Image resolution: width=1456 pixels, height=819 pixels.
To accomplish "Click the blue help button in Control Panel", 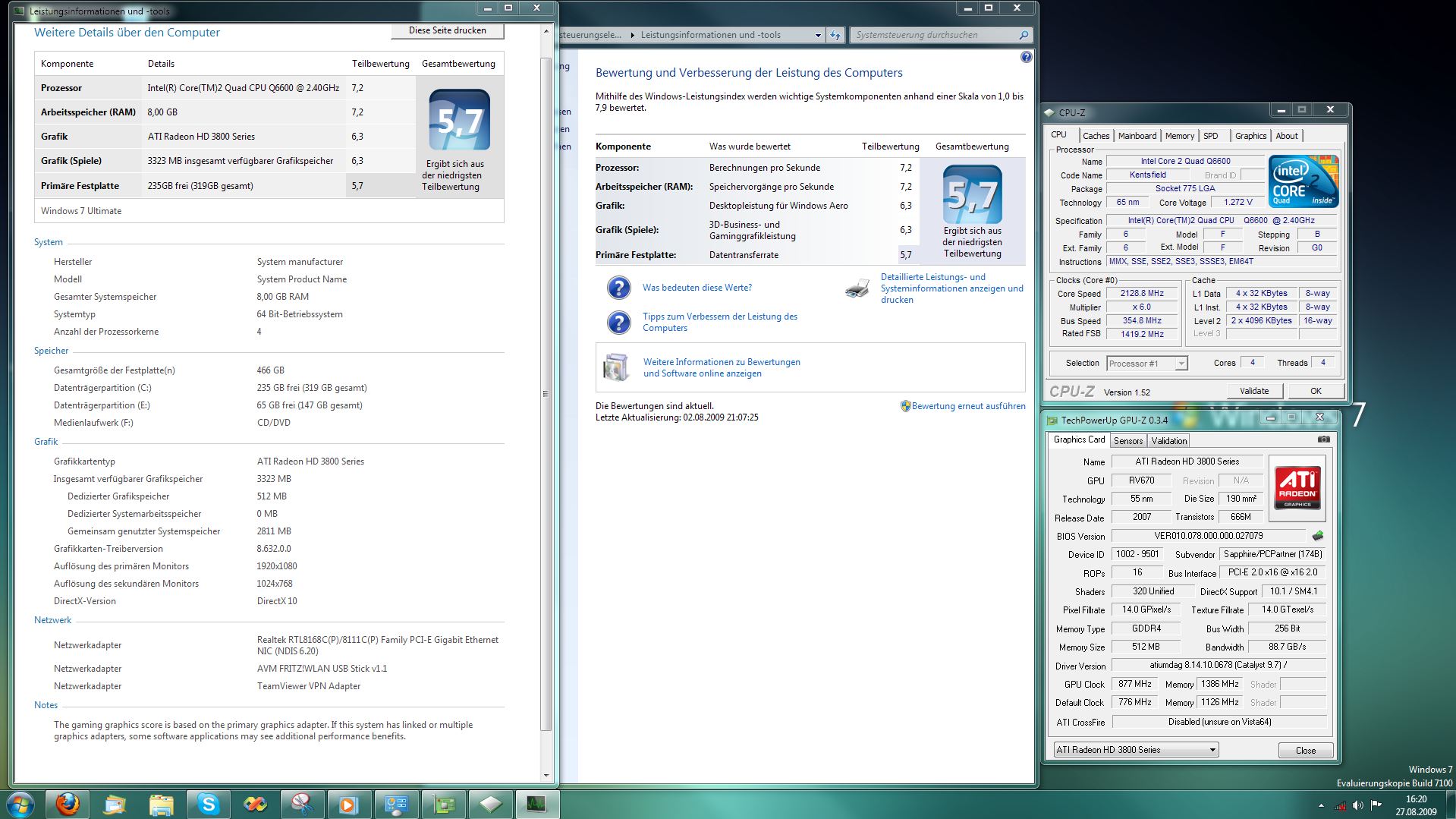I will [1026, 57].
